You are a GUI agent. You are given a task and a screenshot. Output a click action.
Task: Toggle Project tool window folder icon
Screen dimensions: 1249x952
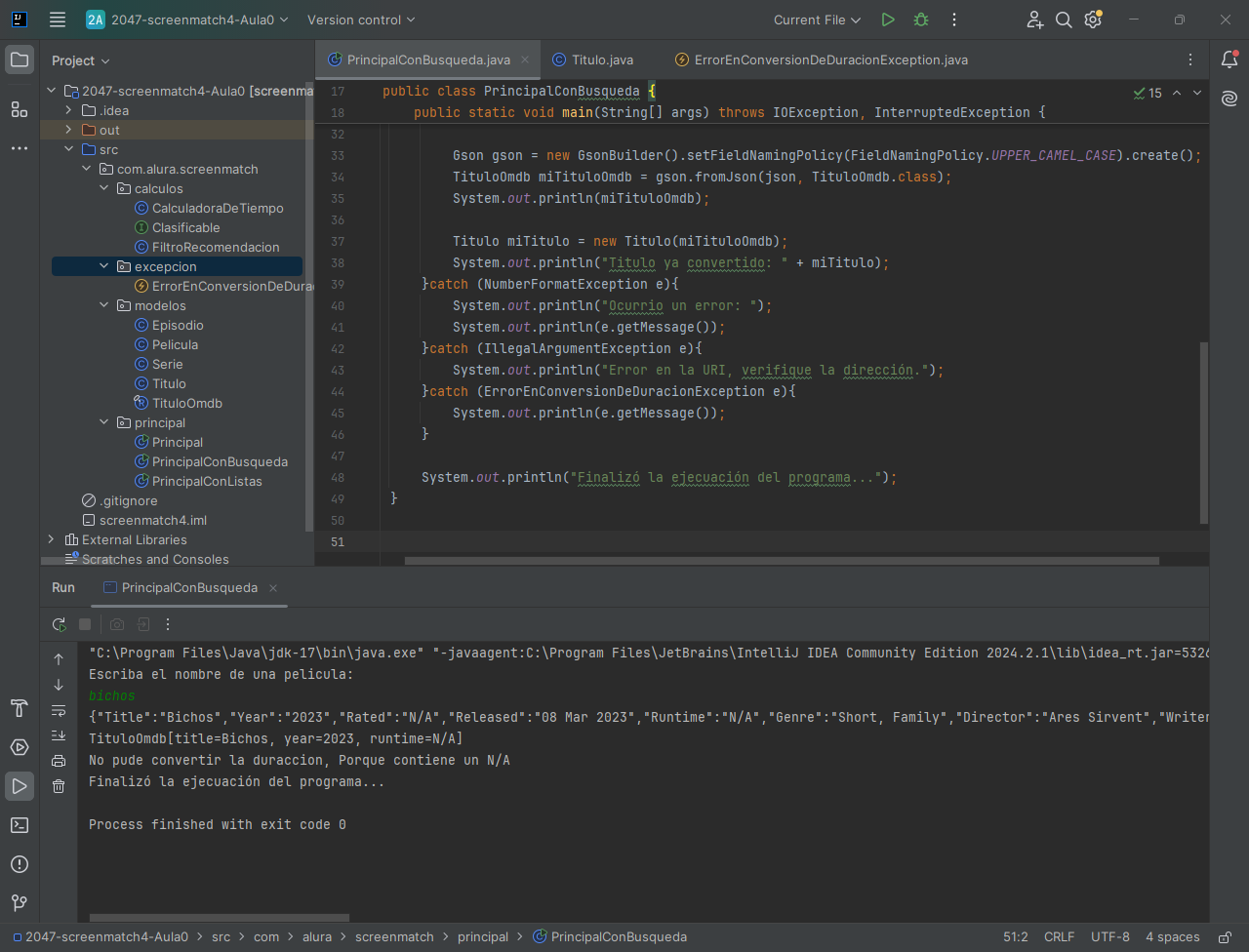pyautogui.click(x=20, y=60)
